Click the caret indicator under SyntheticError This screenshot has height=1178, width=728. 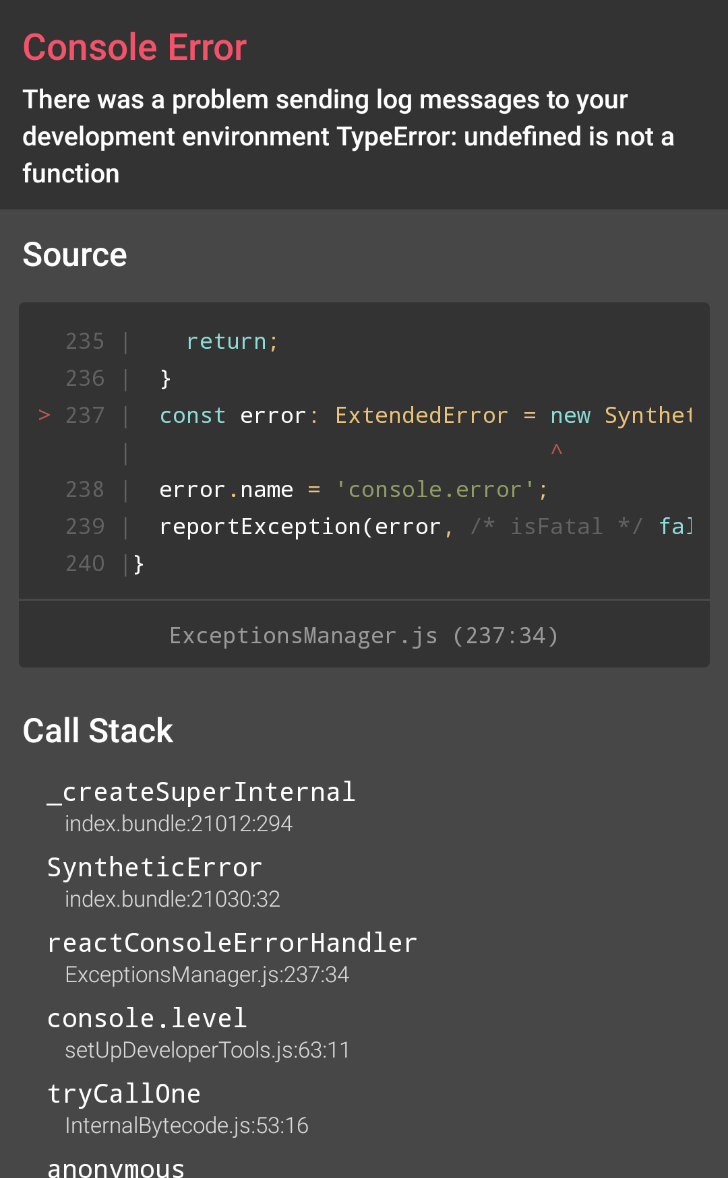[556, 451]
